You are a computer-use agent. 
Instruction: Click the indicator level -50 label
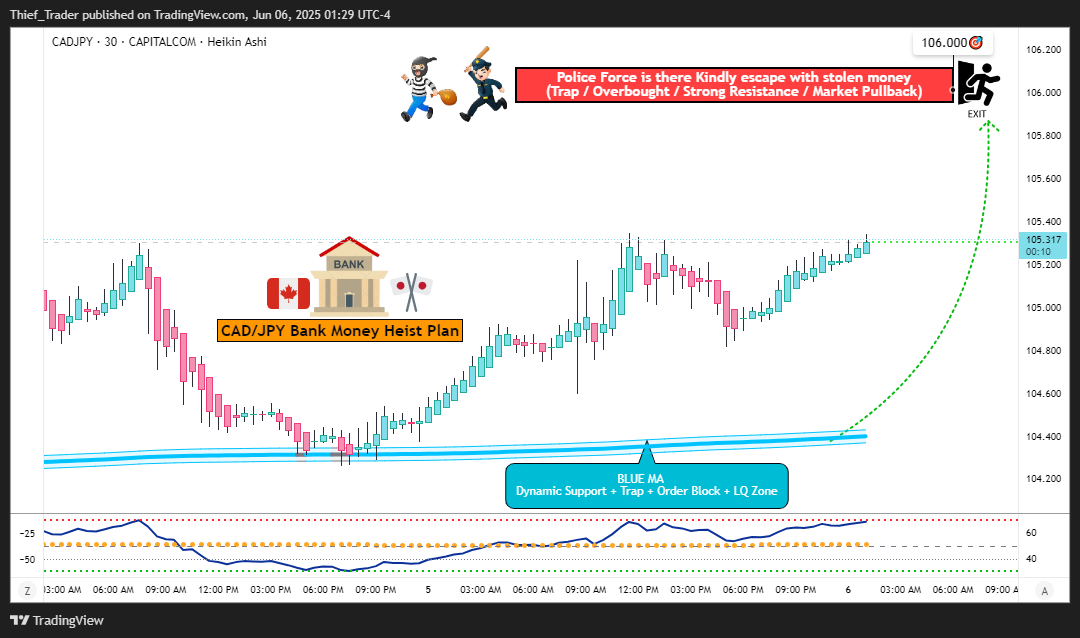pos(27,559)
